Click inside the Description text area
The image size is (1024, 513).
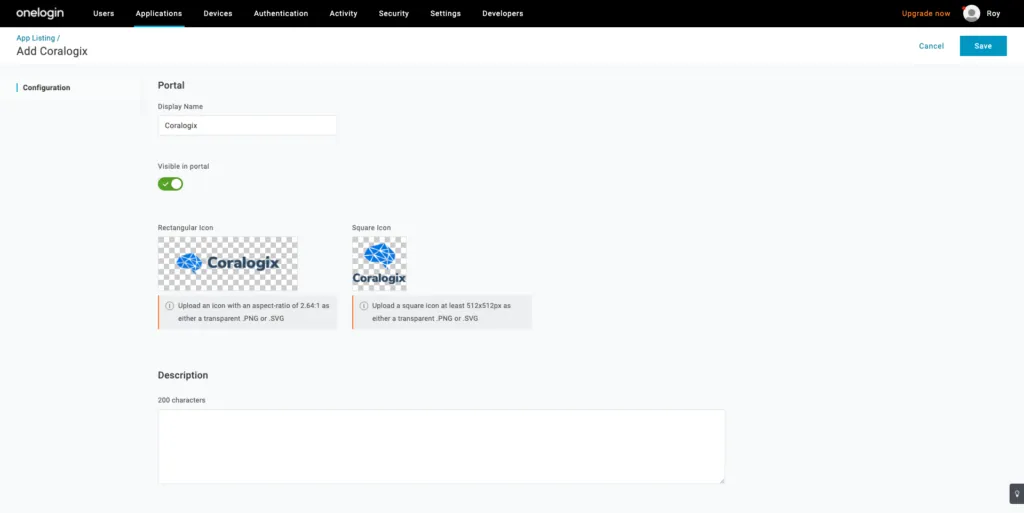441,446
